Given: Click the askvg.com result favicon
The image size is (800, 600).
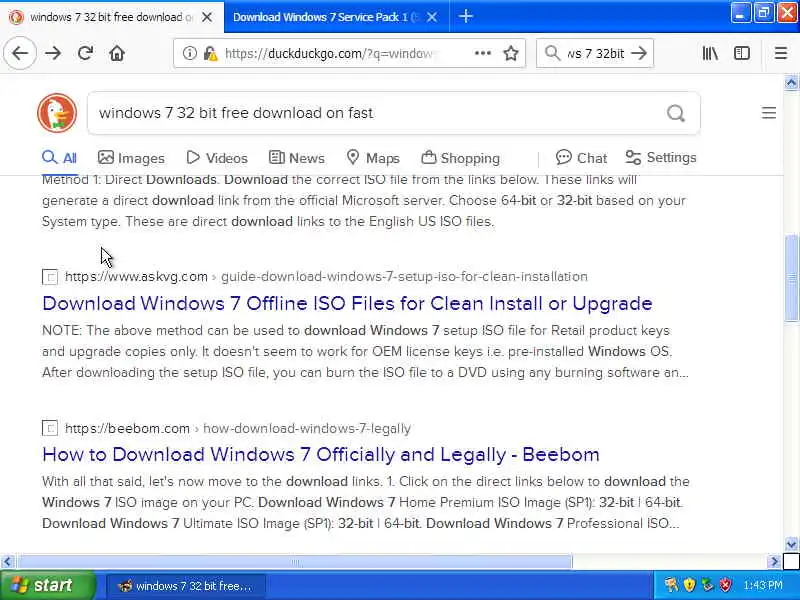Looking at the screenshot, I should [50, 277].
